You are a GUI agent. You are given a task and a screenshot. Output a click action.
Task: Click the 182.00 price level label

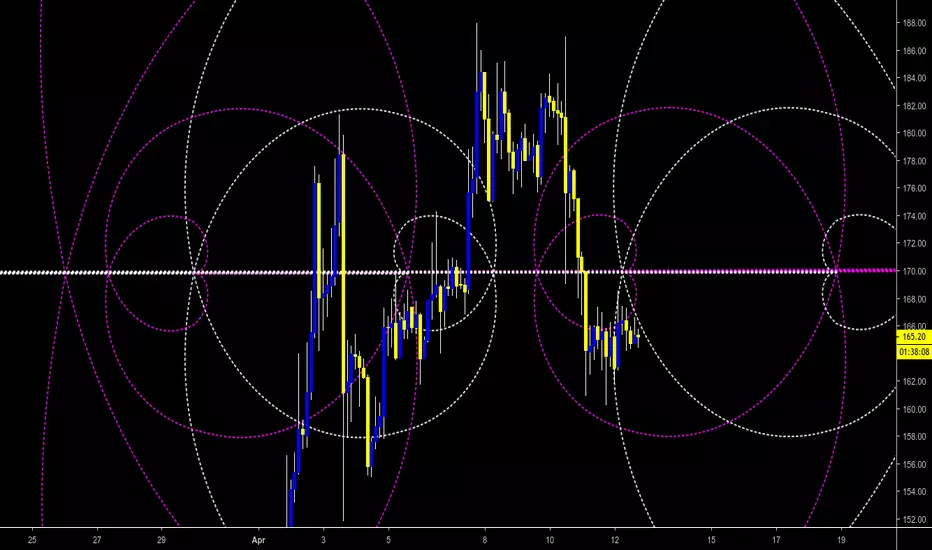tap(914, 106)
